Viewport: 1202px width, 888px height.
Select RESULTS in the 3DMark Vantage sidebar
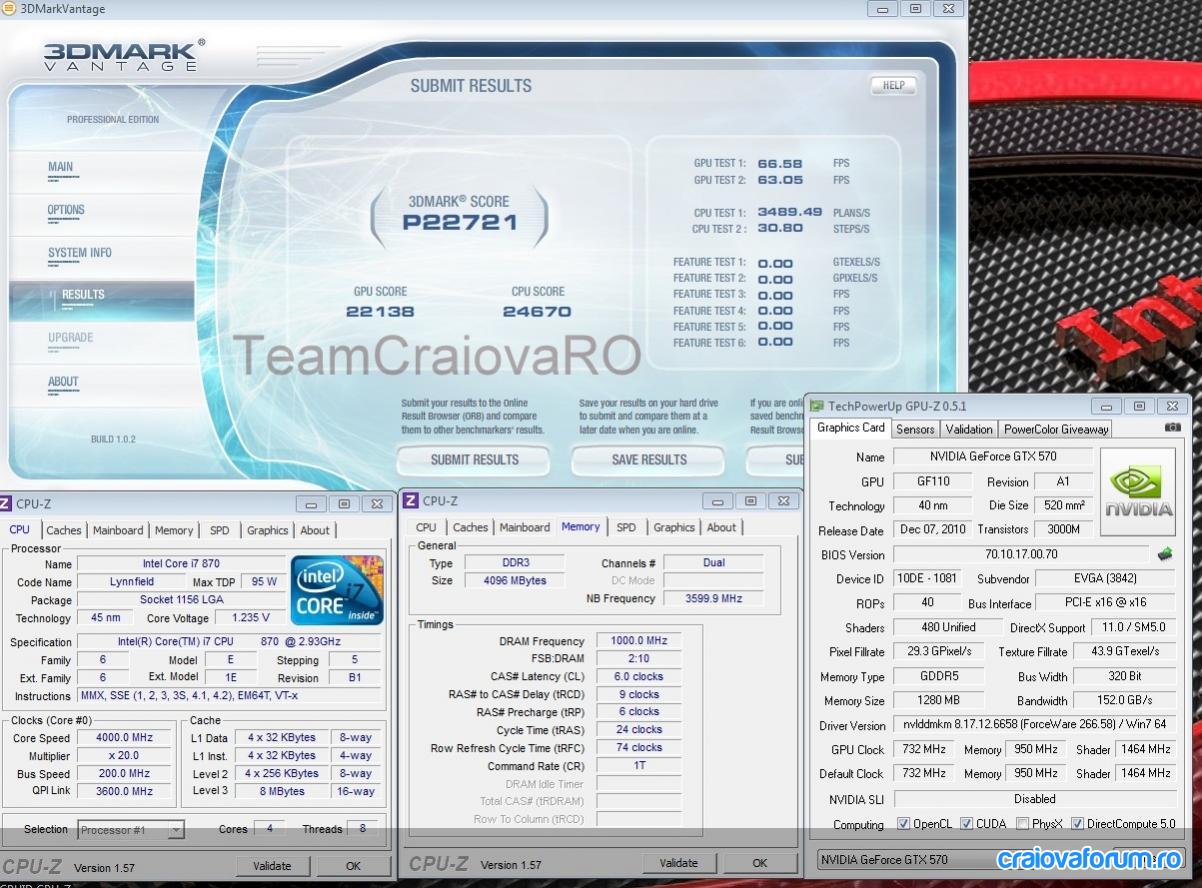tap(83, 295)
